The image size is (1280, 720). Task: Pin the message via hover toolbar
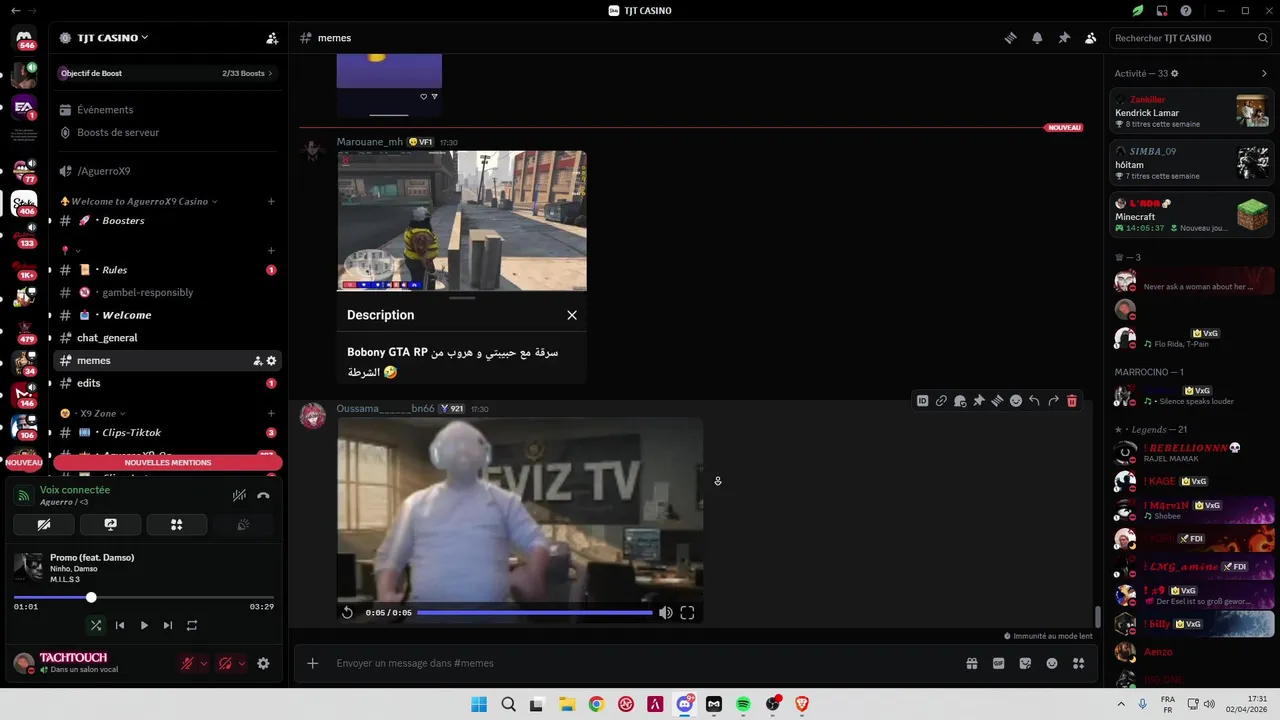978,401
